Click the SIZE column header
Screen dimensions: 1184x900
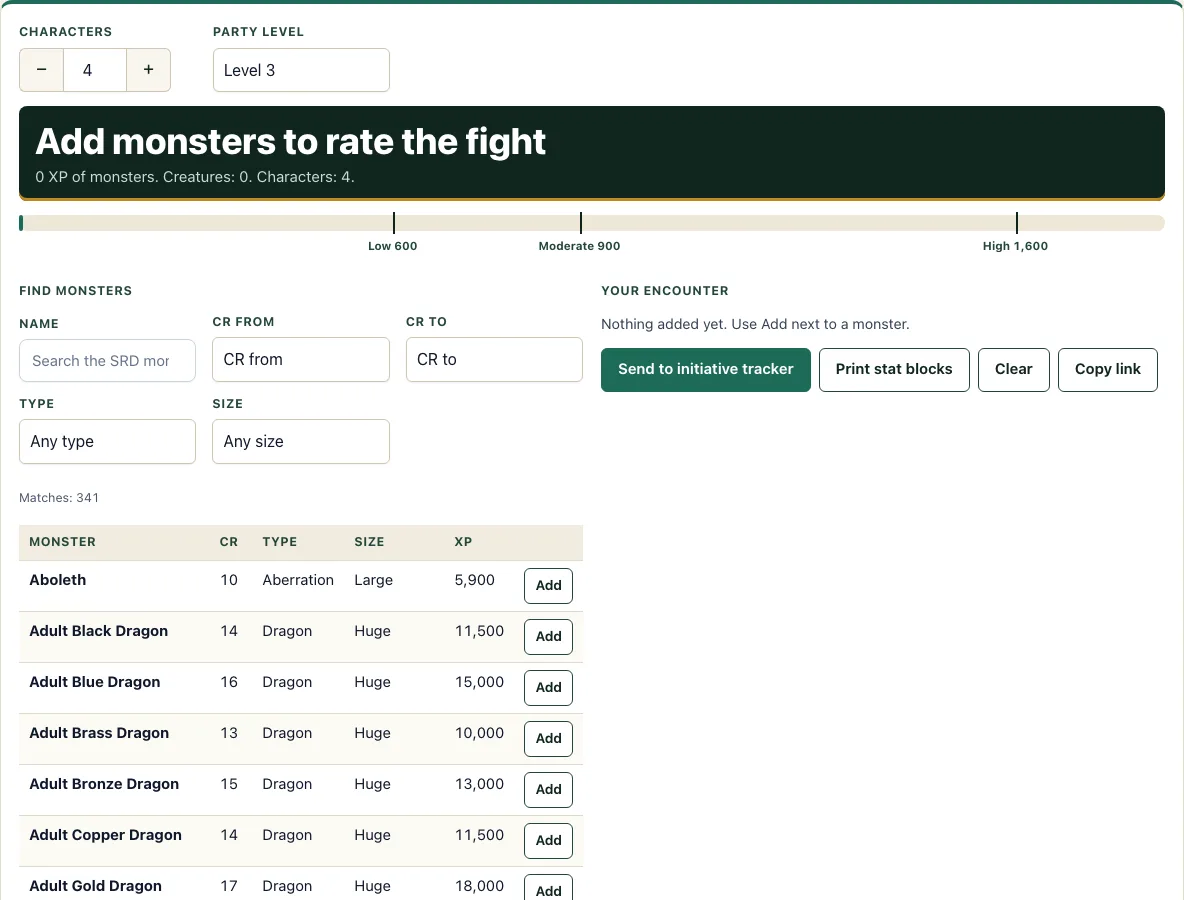tap(369, 542)
